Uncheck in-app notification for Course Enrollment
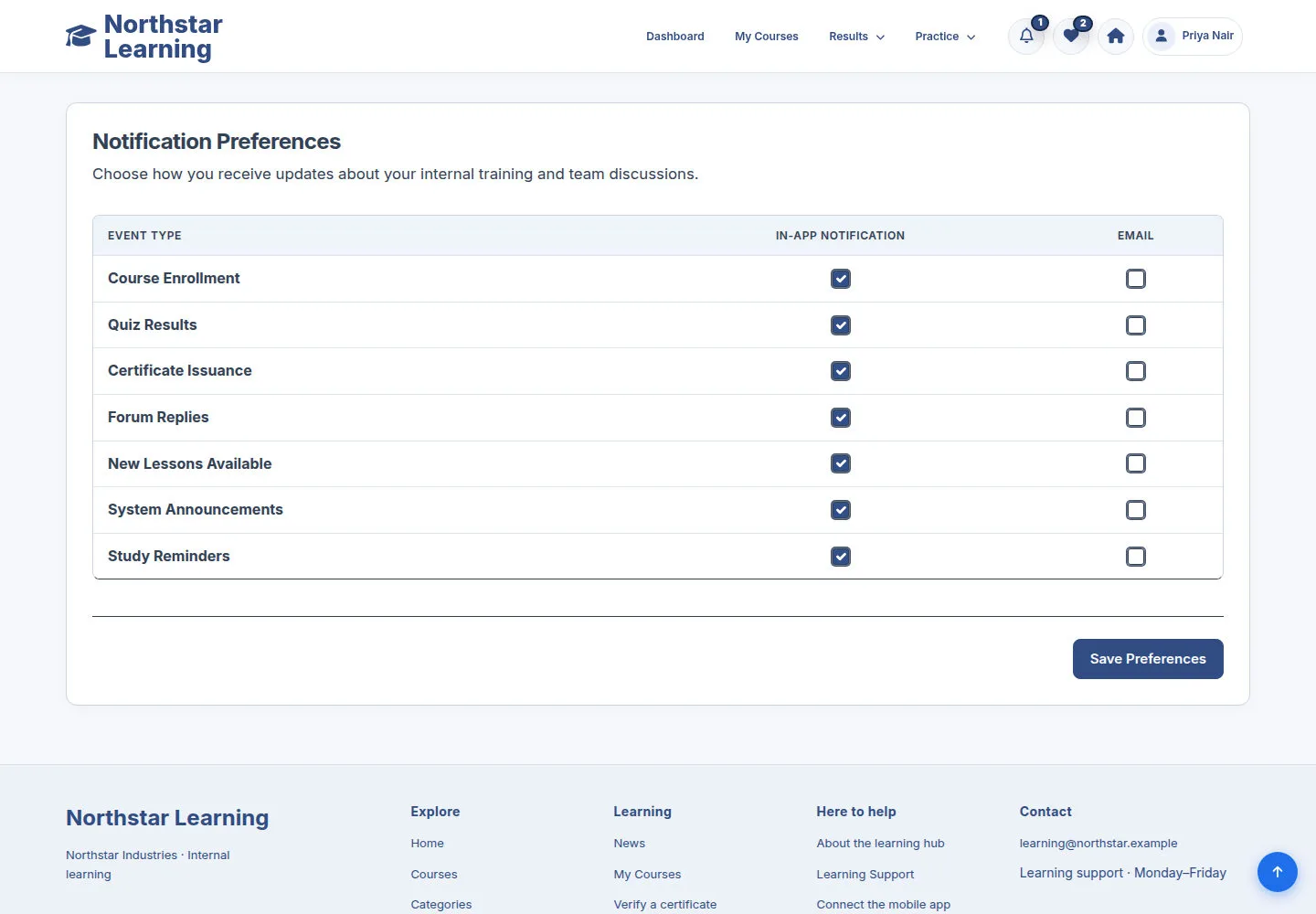Viewport: 1316px width, 914px height. (x=841, y=279)
